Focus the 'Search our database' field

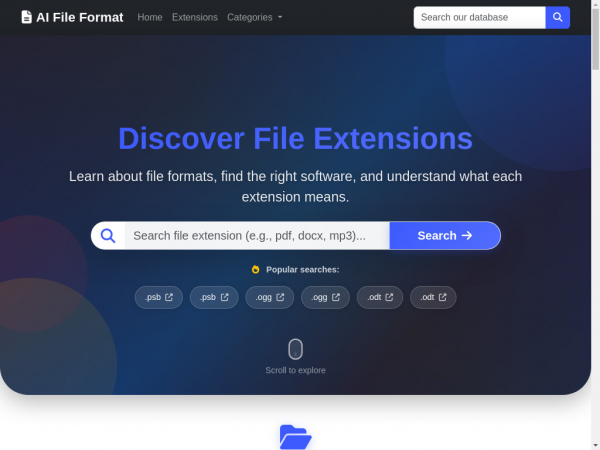point(479,17)
